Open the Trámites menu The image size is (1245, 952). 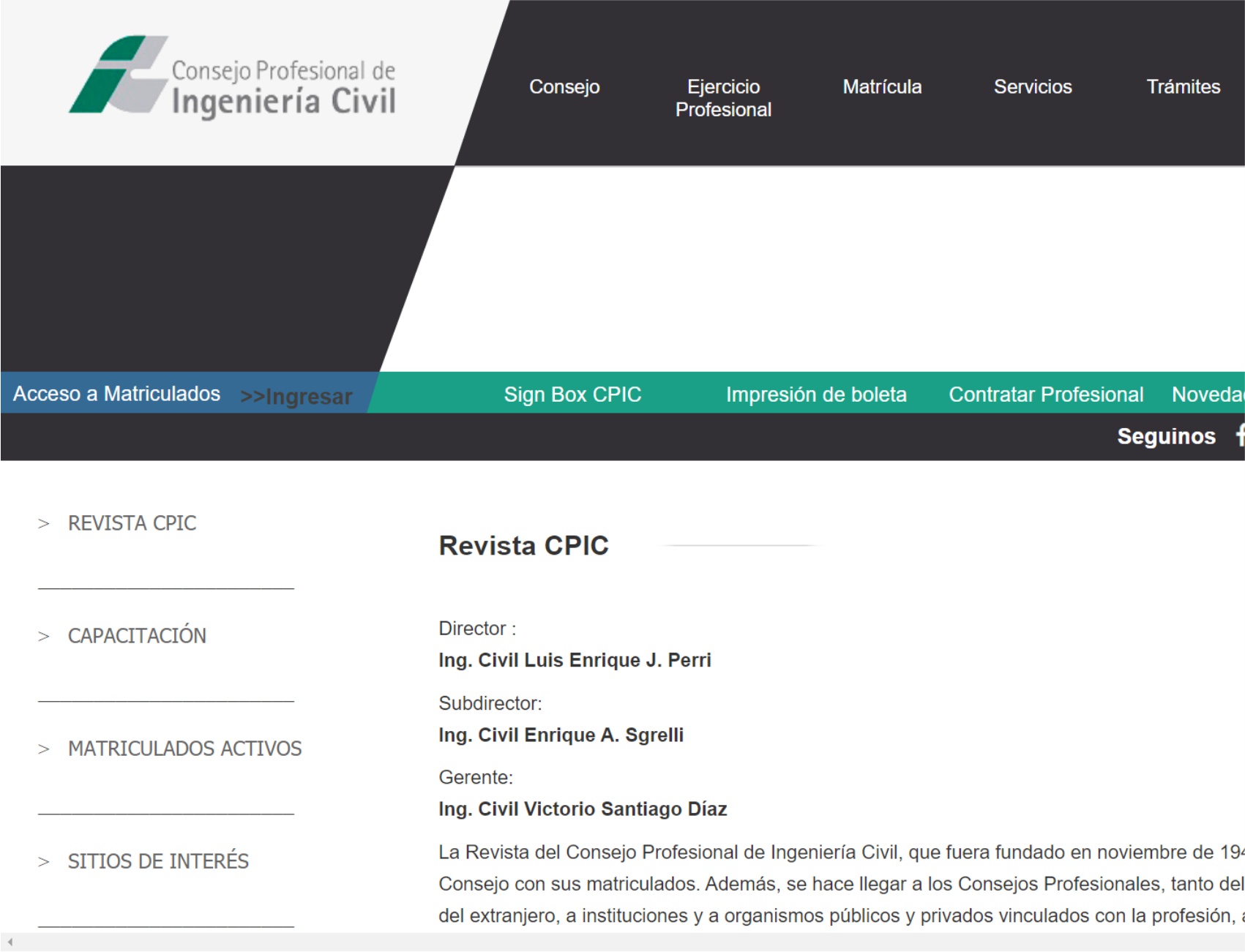tap(1184, 87)
